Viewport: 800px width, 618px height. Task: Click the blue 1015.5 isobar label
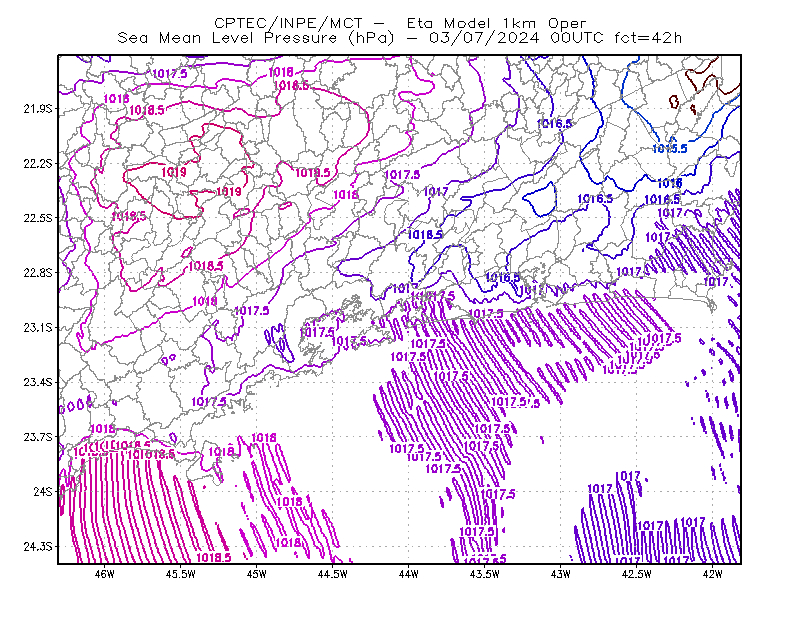click(669, 149)
